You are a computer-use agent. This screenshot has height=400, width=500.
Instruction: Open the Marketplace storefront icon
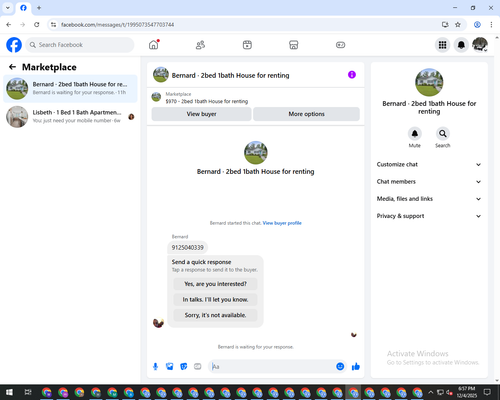click(x=294, y=45)
